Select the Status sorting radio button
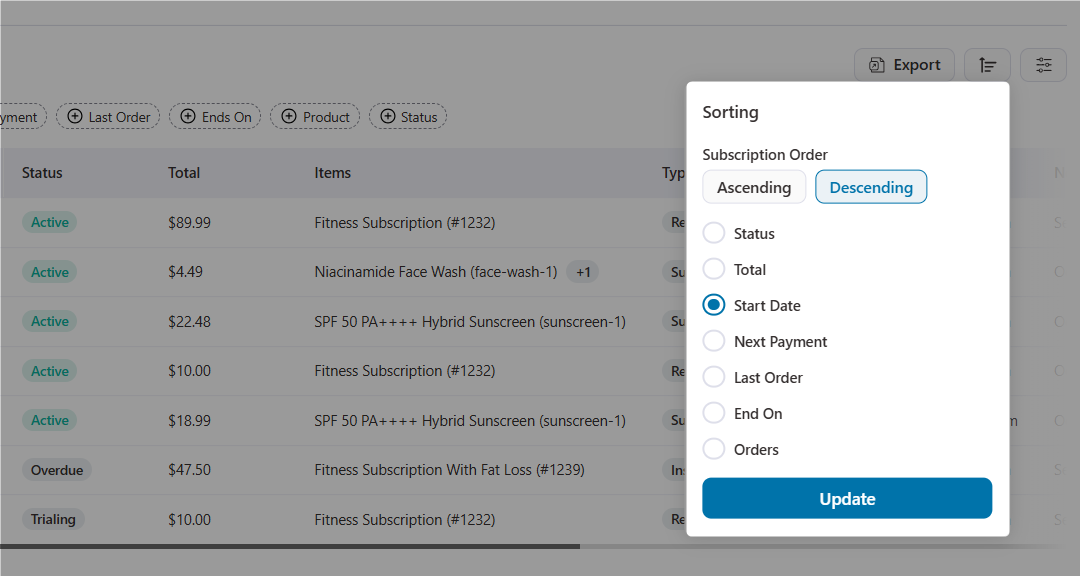 (714, 233)
